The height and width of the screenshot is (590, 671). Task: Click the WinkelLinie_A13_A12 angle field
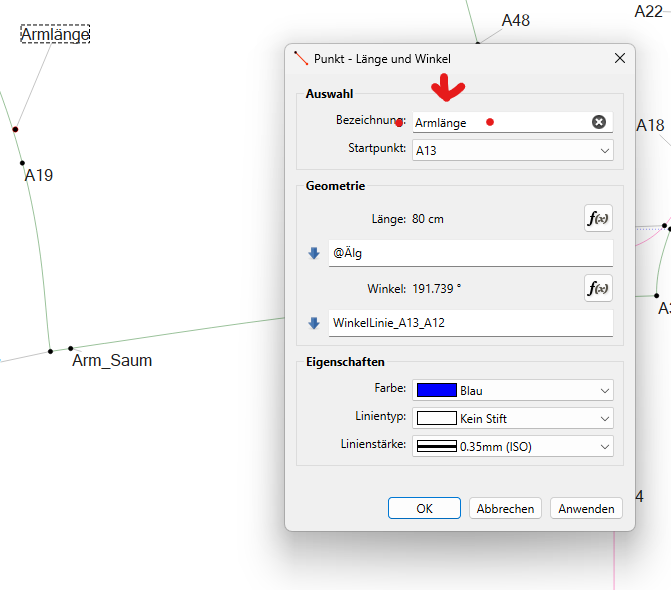pyautogui.click(x=470, y=324)
